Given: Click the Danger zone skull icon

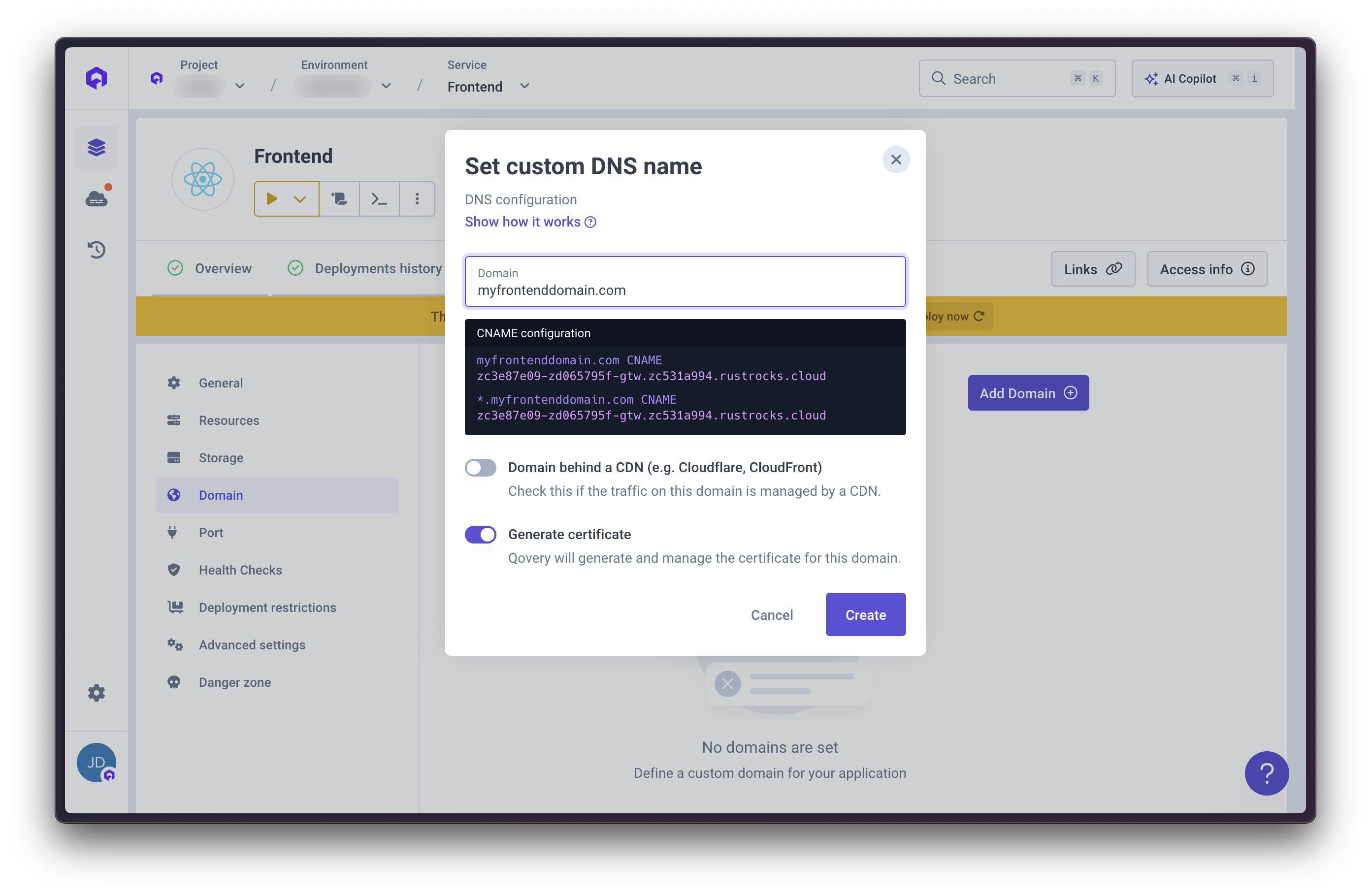Looking at the screenshot, I should tap(174, 682).
